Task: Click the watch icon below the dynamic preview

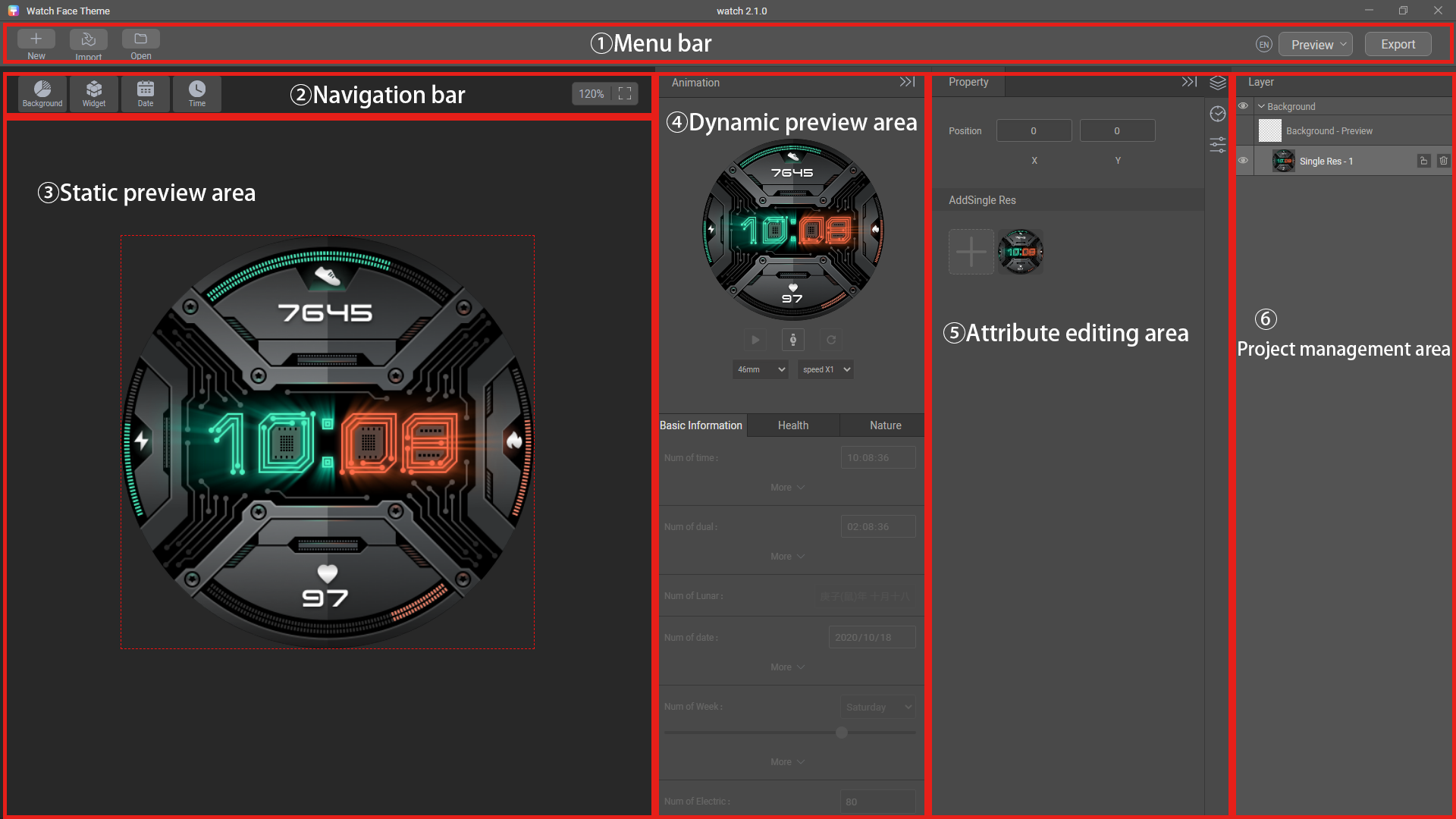Action: tap(793, 340)
